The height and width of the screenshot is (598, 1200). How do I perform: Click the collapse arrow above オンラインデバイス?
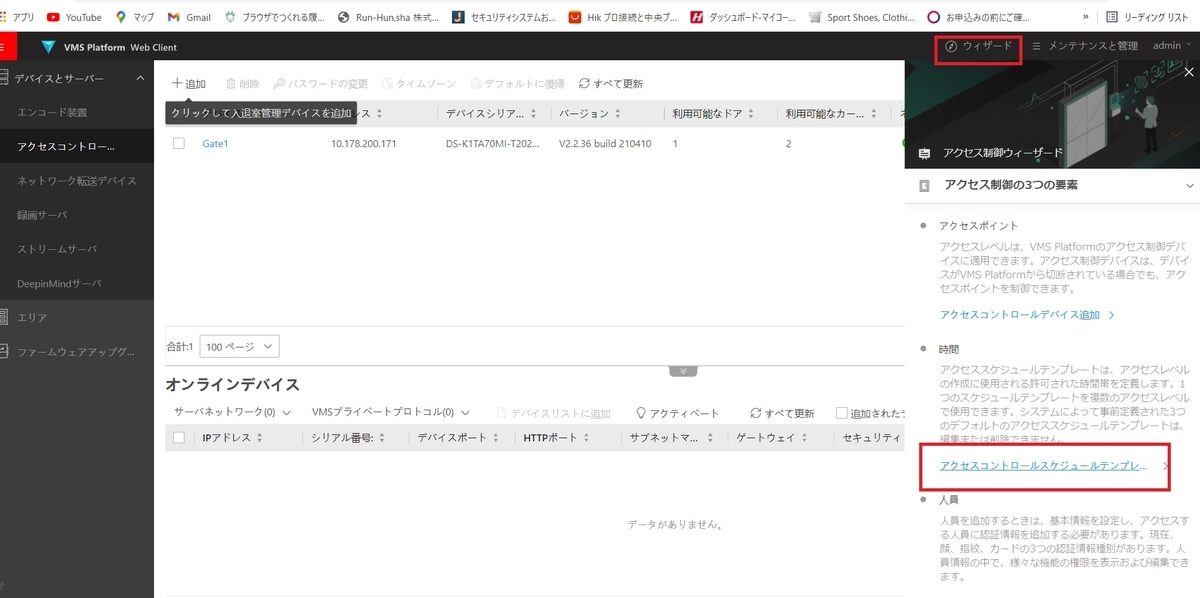tap(683, 369)
